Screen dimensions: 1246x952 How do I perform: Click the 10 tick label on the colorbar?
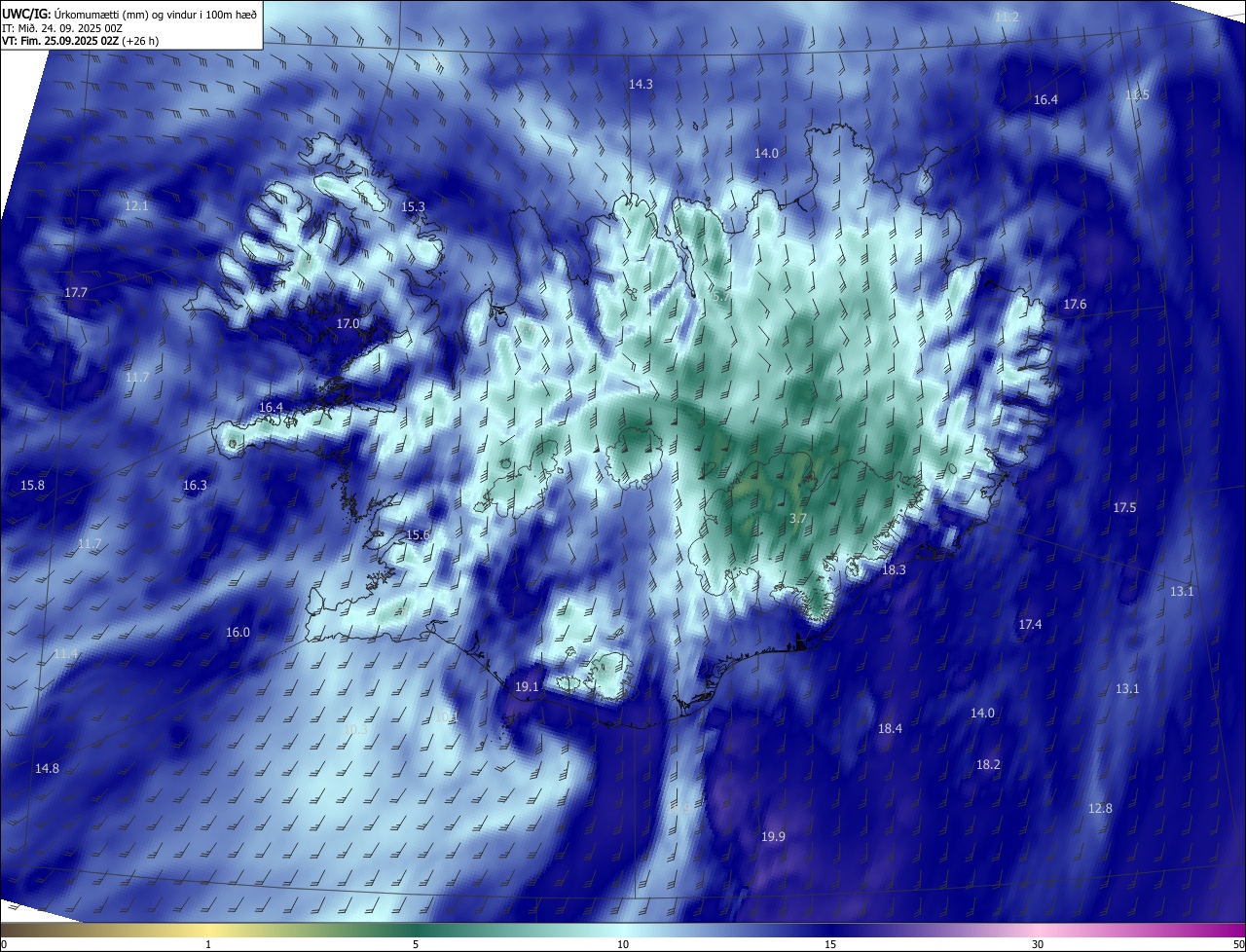click(x=623, y=944)
